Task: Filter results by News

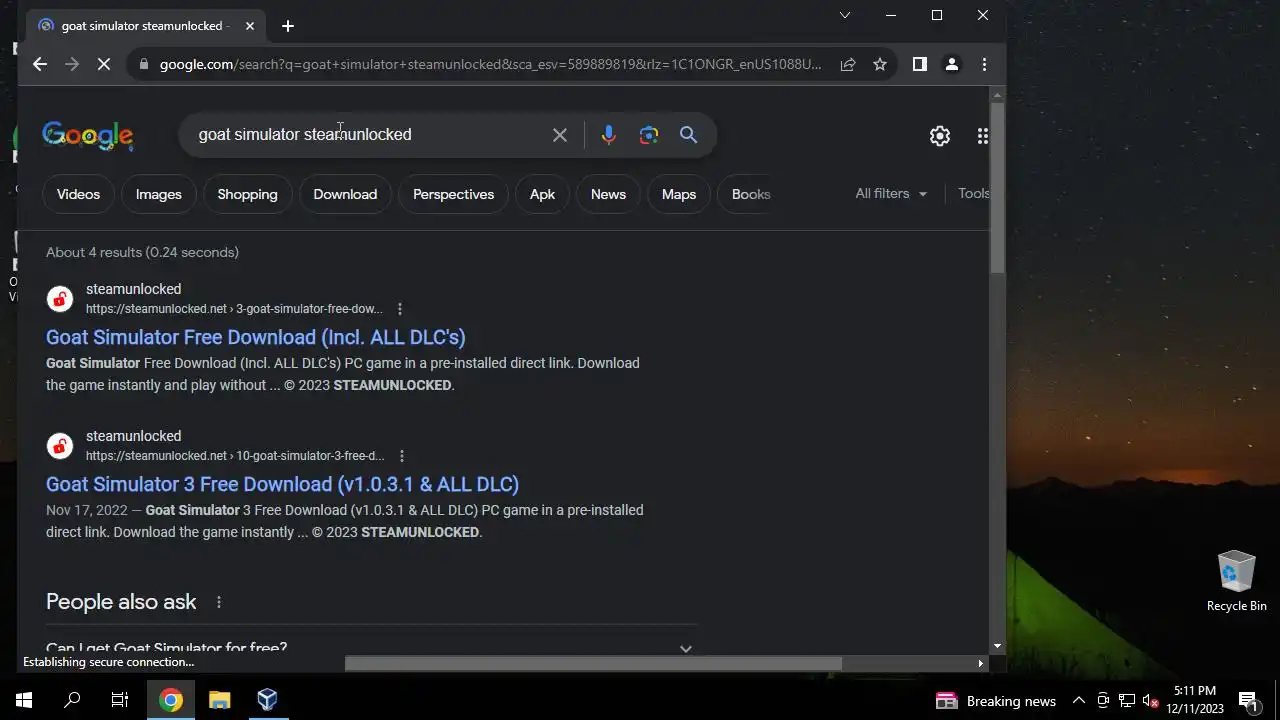Action: 608,194
